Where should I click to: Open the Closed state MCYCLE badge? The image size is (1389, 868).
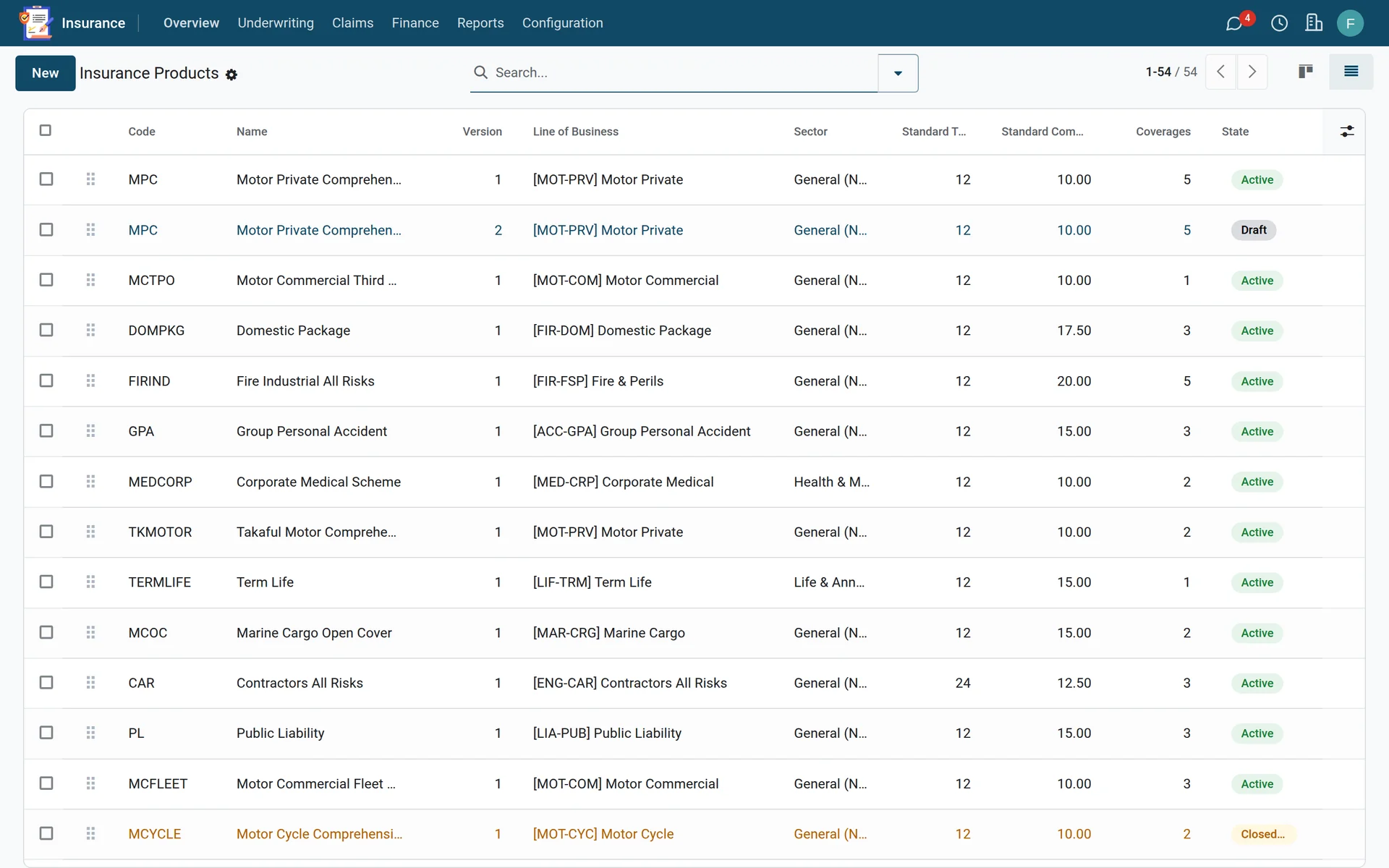click(x=1263, y=834)
